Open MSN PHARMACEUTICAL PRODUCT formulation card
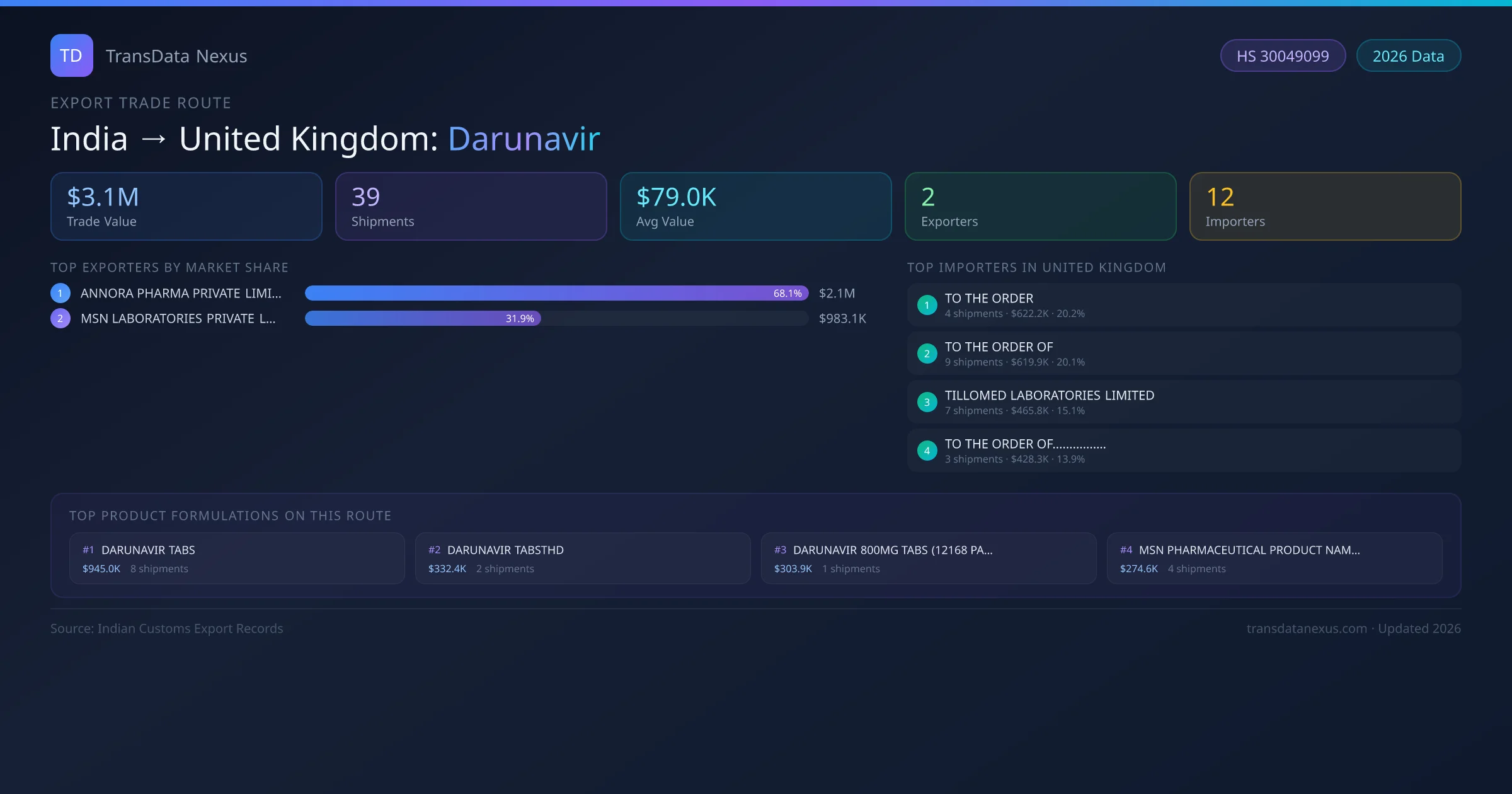The width and height of the screenshot is (1512, 794). tap(1274, 558)
